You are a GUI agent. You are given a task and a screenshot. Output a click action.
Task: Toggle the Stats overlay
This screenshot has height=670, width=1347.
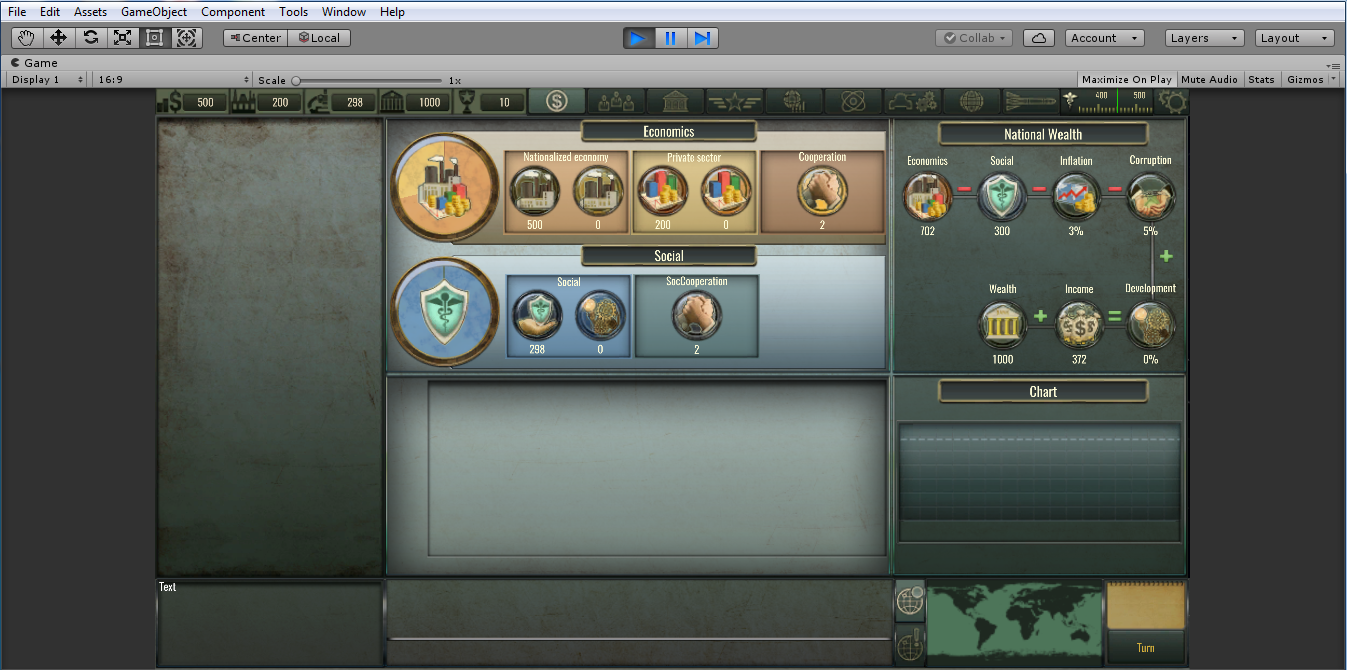(x=1261, y=80)
